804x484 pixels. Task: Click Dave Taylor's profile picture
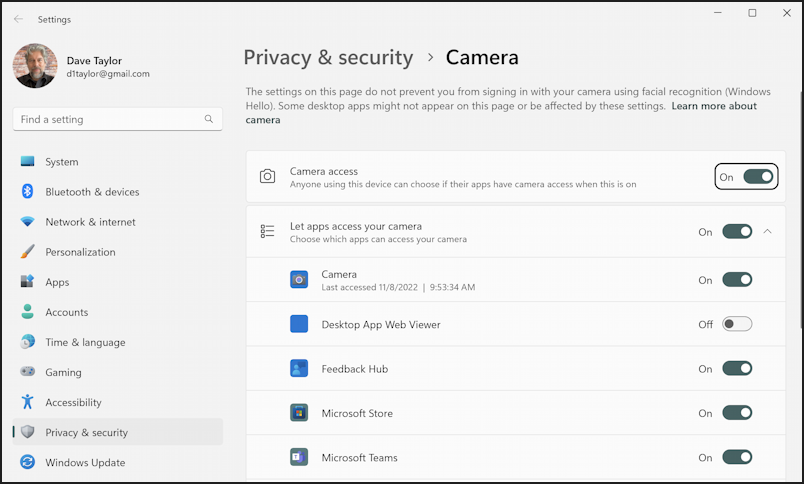(35, 66)
